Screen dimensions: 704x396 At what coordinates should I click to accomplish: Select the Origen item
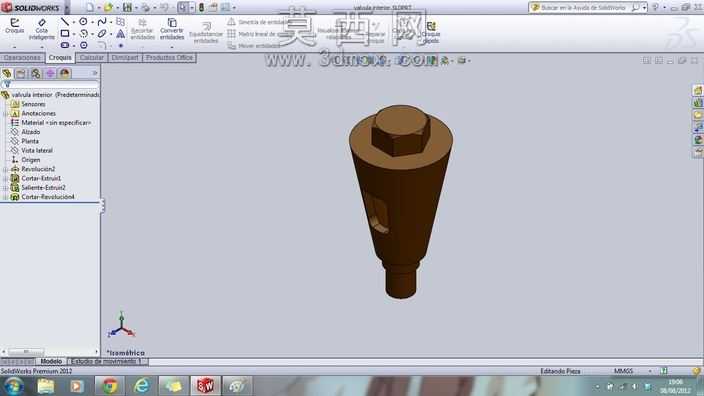click(x=31, y=160)
